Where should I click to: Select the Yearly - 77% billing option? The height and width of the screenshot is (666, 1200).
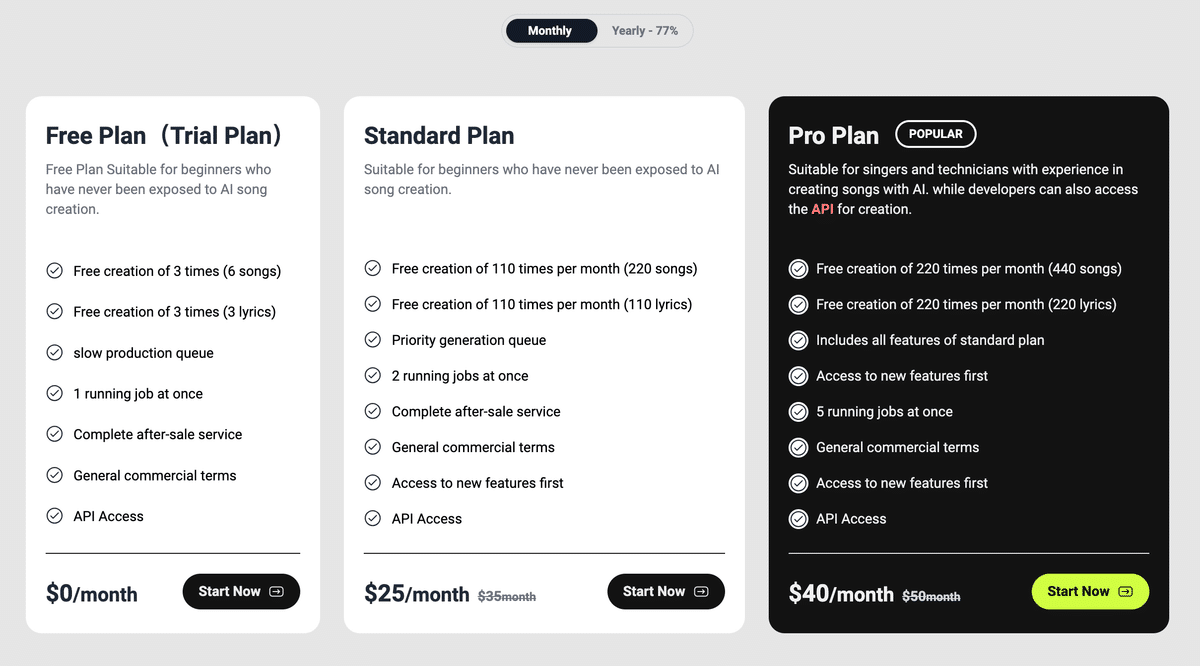click(x=644, y=31)
